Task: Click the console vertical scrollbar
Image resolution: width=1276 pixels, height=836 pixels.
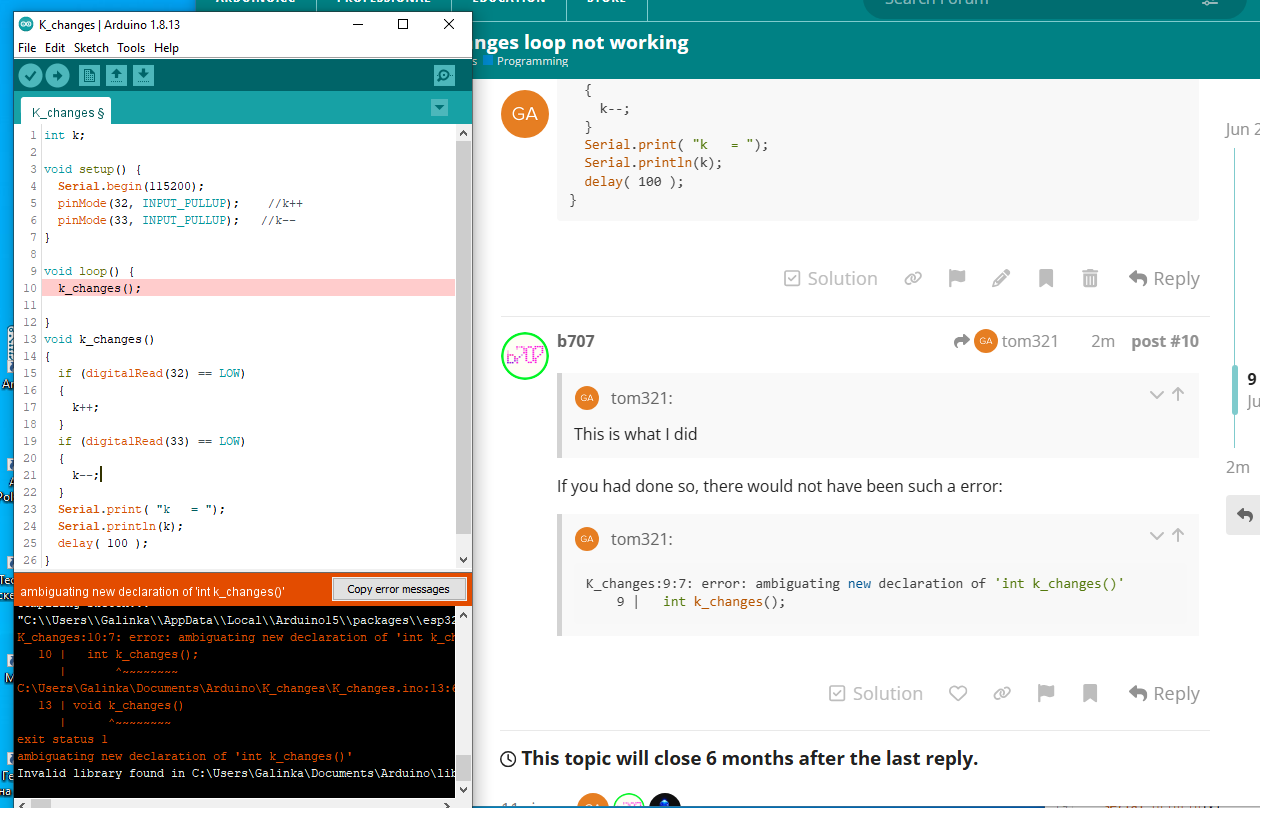Action: click(463, 770)
